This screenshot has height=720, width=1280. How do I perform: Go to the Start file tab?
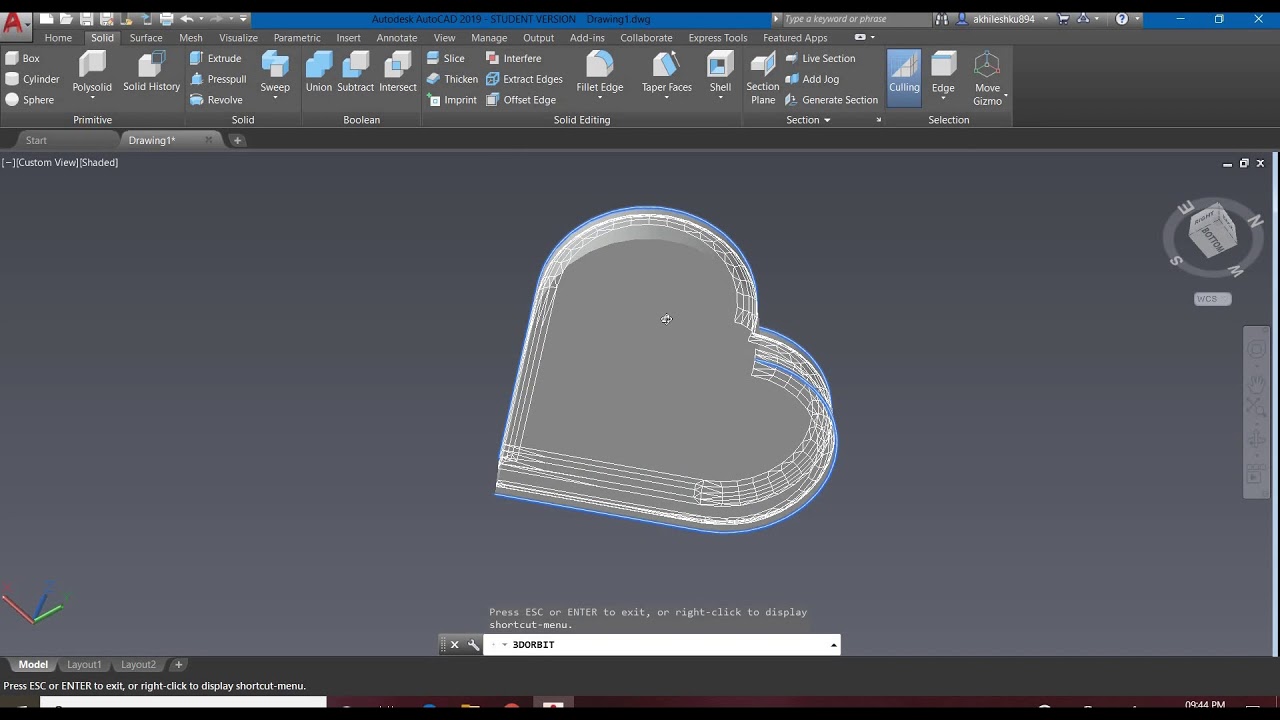pos(36,140)
